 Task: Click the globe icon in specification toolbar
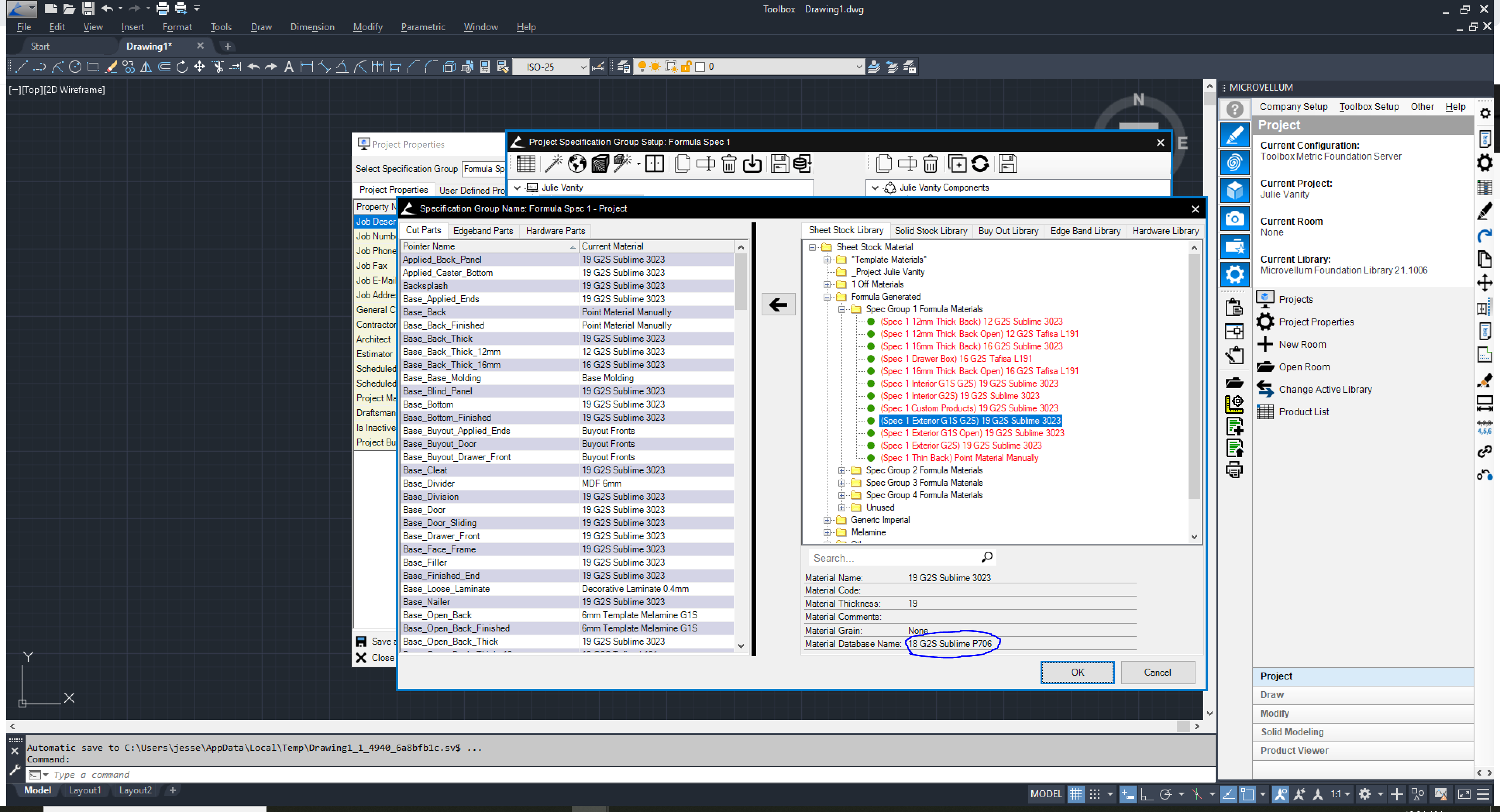(x=576, y=164)
